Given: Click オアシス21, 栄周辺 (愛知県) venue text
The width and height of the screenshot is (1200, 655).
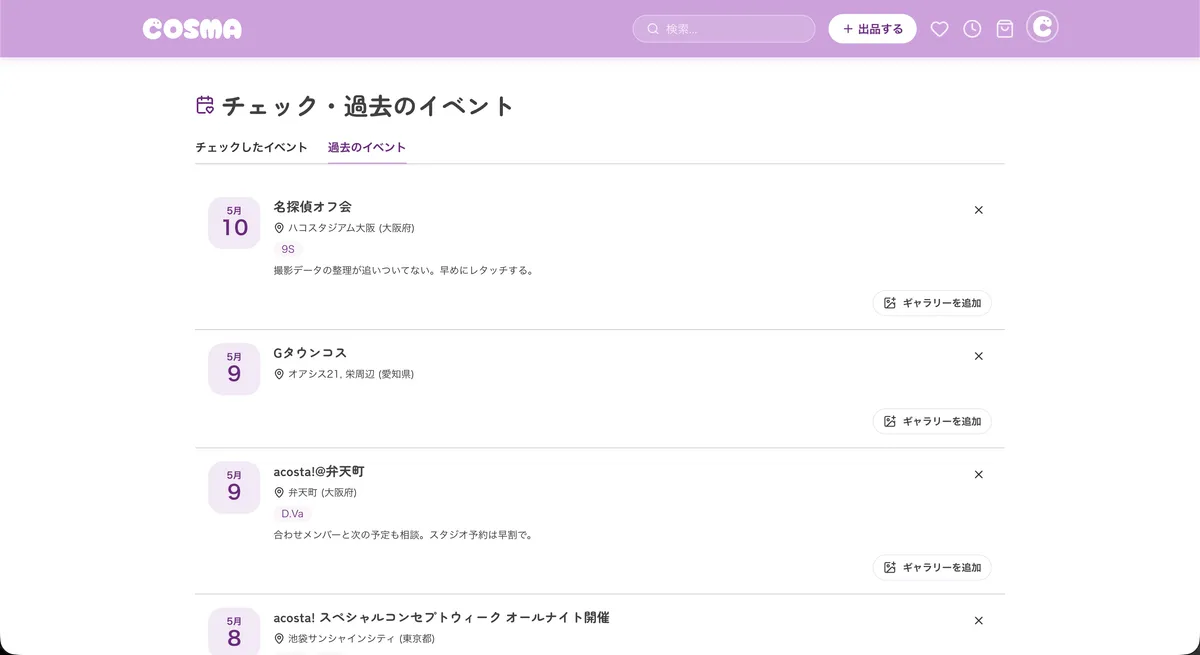Looking at the screenshot, I should click(351, 374).
